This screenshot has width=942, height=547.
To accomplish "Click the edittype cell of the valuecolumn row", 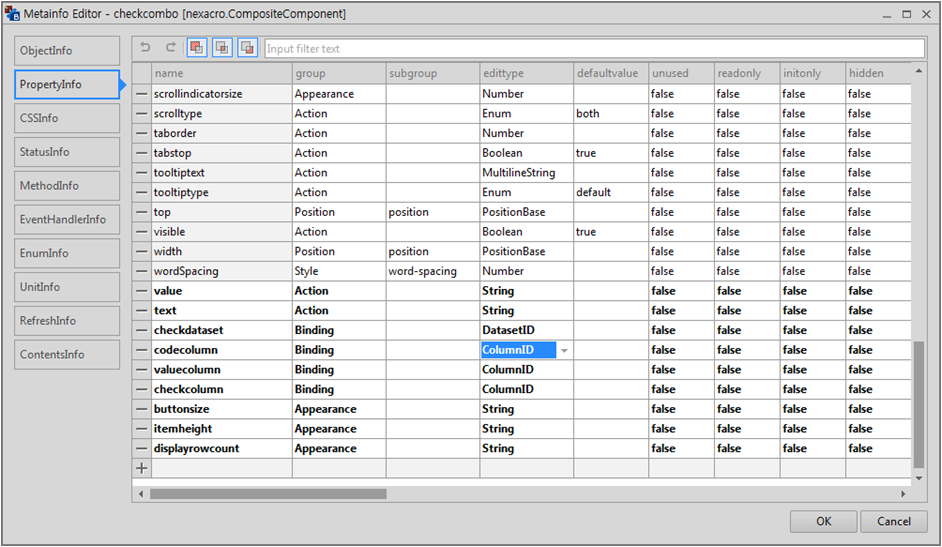I will tap(526, 370).
